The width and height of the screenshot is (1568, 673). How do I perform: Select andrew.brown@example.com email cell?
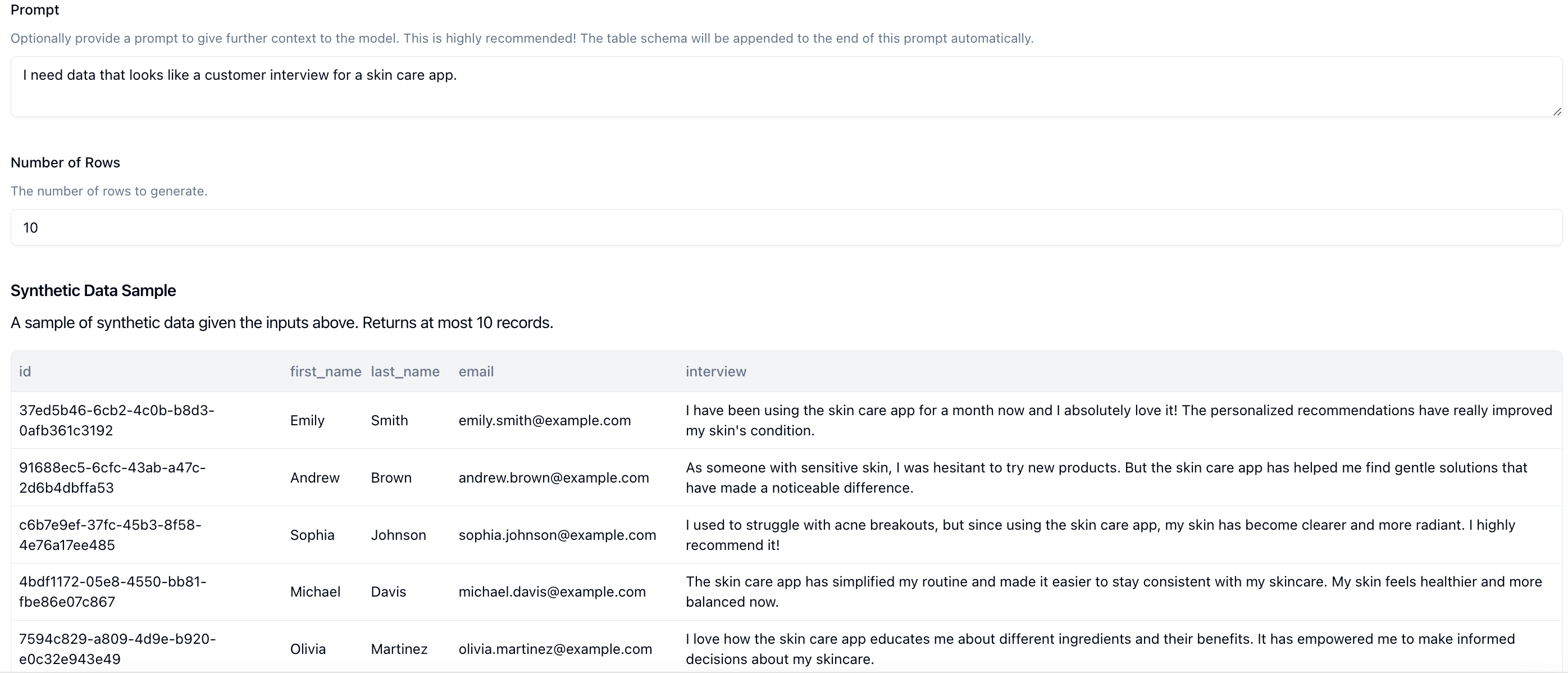(553, 478)
